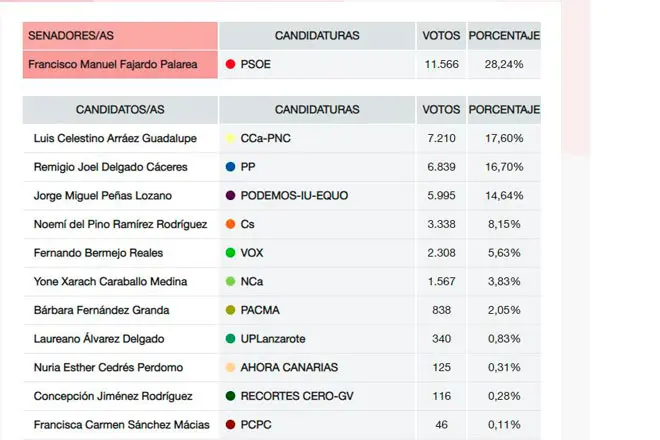
Task: Click the olive PACMA party dot
Action: click(230, 310)
